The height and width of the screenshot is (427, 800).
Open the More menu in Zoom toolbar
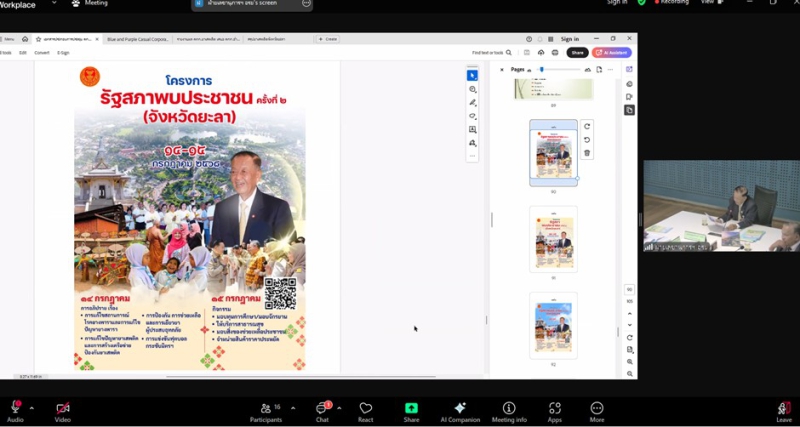pos(597,409)
